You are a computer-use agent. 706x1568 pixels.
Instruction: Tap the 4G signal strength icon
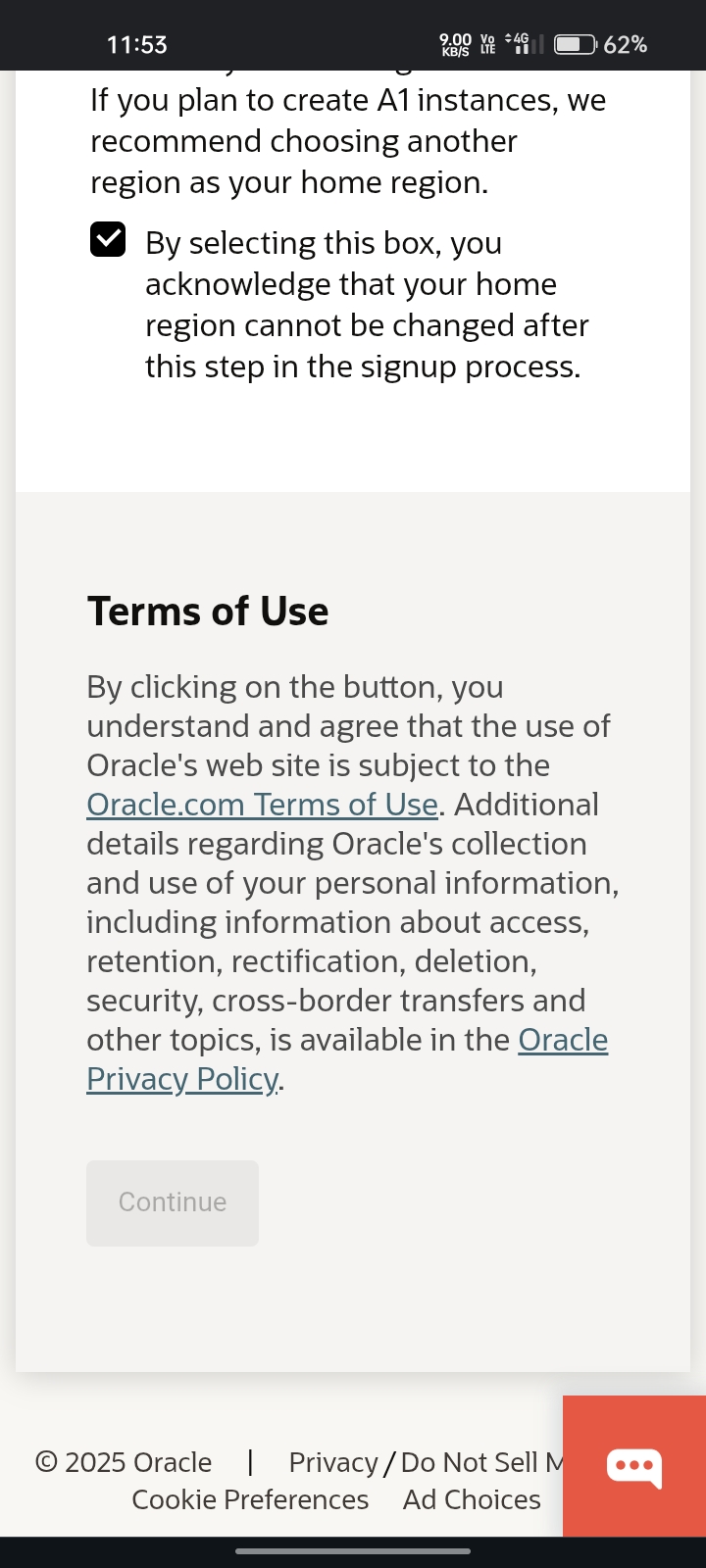point(522,44)
